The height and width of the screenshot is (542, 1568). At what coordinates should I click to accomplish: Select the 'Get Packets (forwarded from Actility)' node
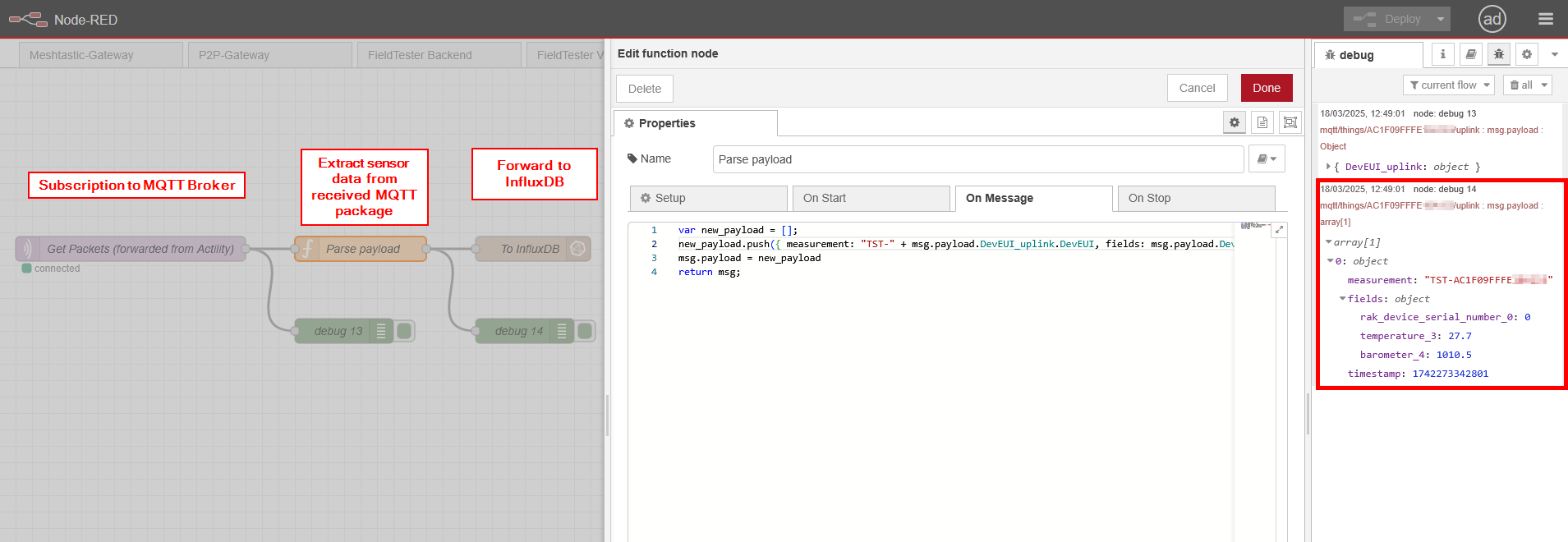tap(131, 249)
